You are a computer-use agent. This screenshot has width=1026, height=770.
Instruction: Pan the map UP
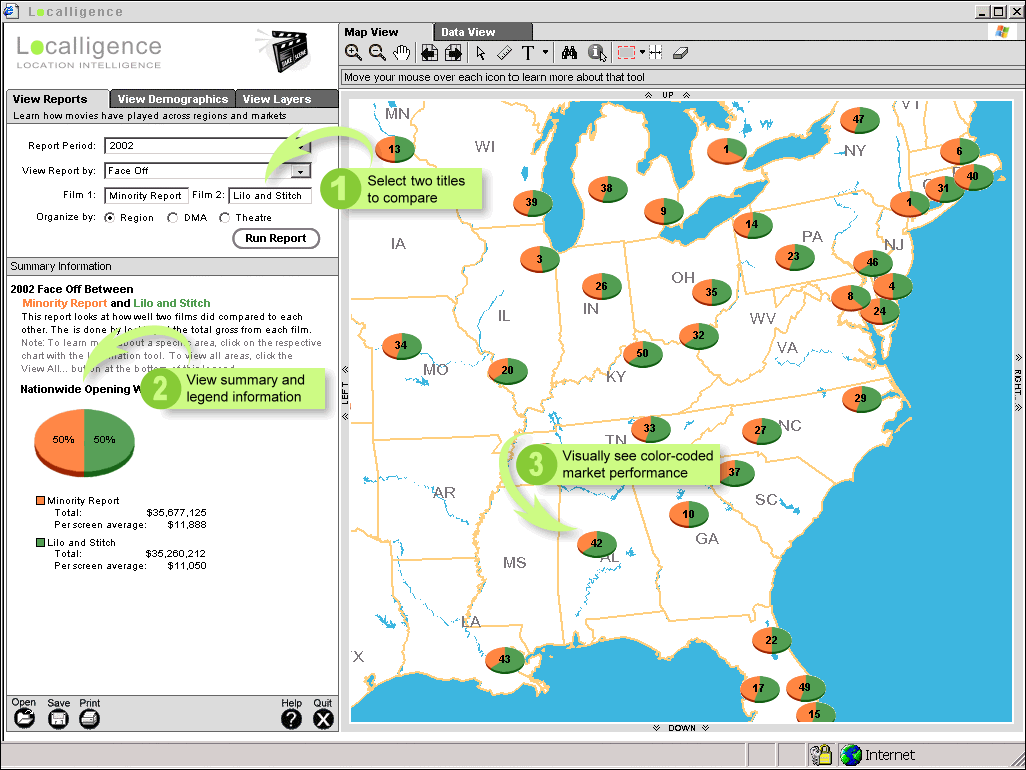pyautogui.click(x=667, y=95)
